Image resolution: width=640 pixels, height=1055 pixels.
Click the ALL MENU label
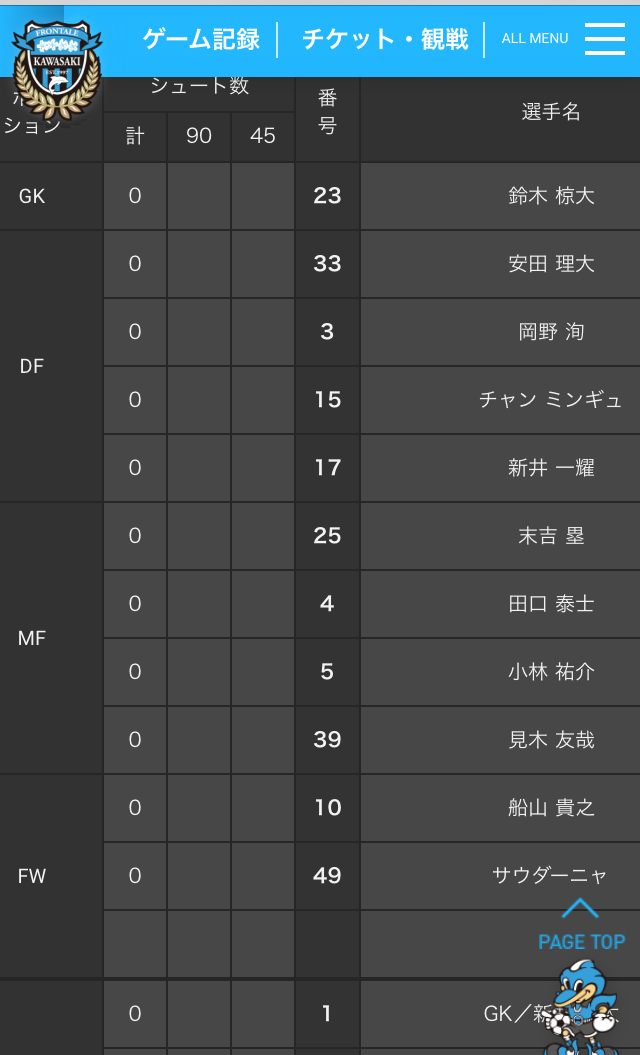pyautogui.click(x=534, y=39)
